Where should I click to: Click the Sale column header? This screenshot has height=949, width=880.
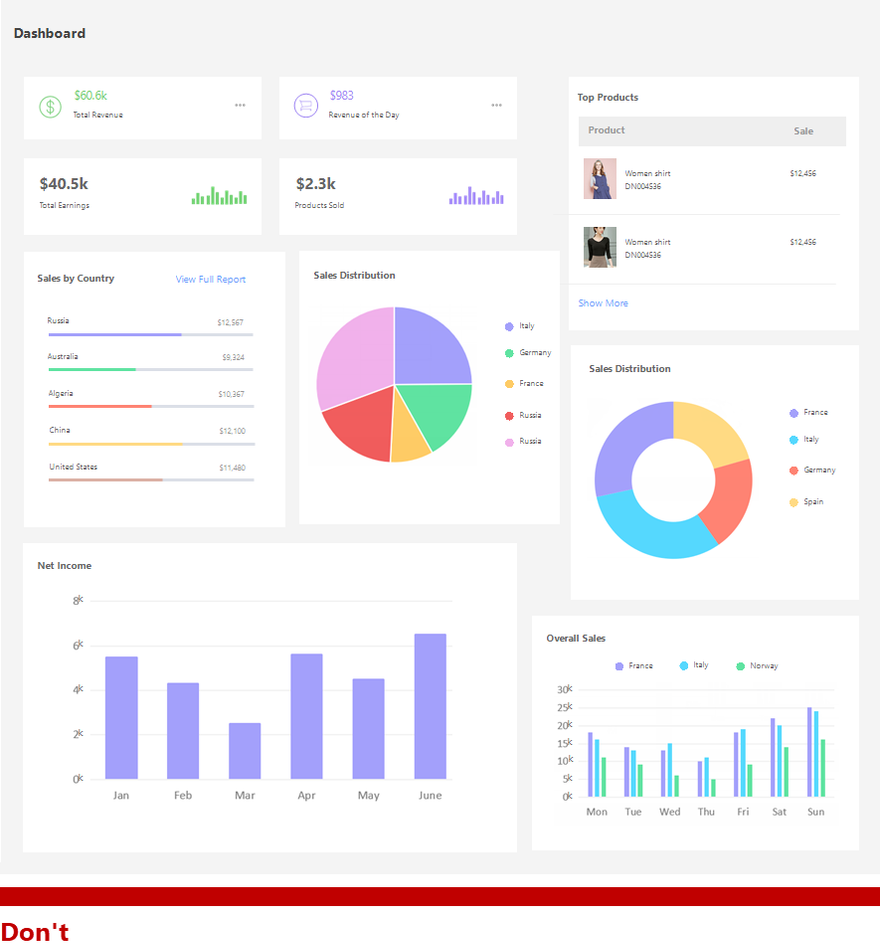[x=803, y=131]
